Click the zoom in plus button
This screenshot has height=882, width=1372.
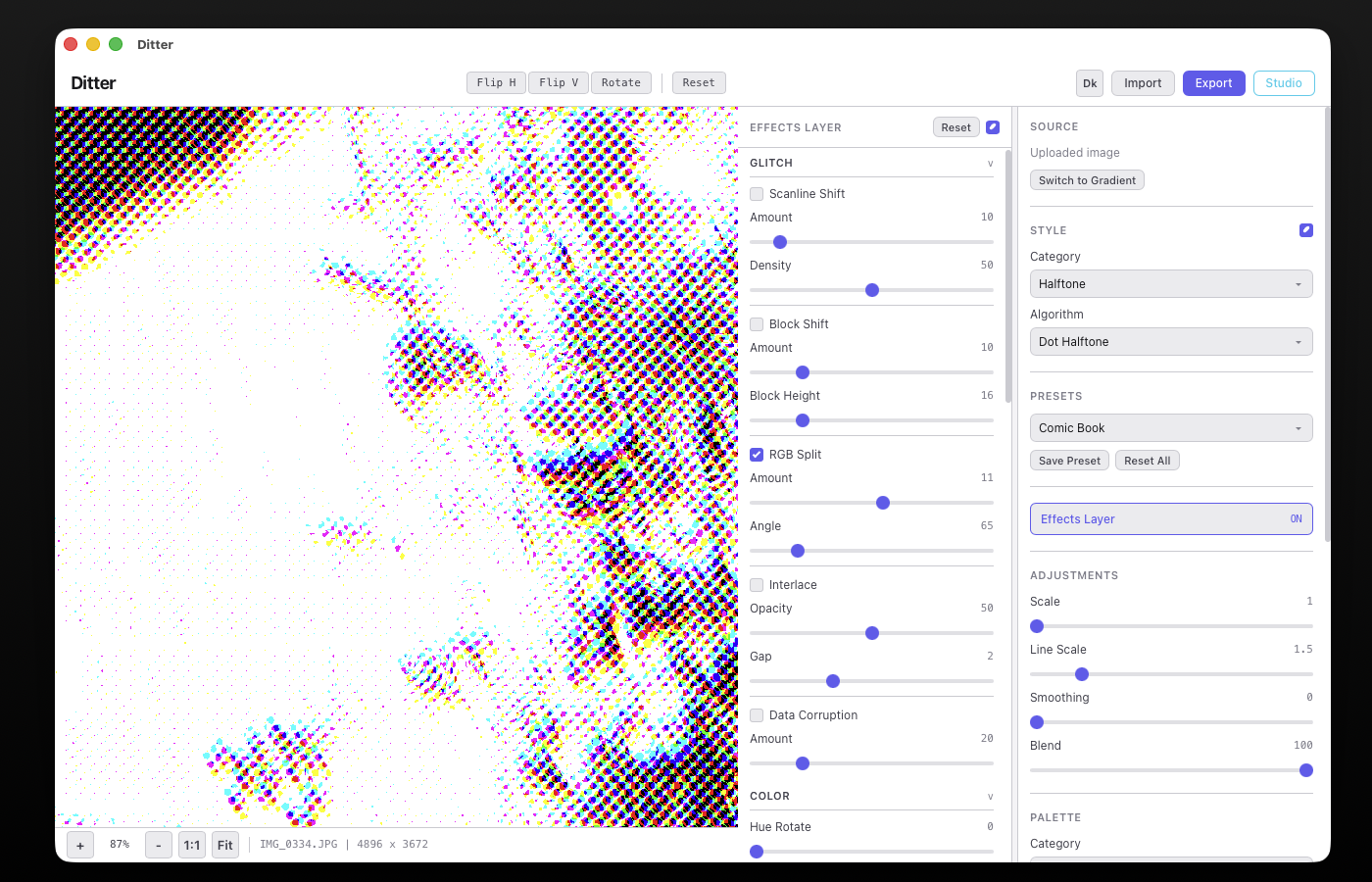coord(80,845)
